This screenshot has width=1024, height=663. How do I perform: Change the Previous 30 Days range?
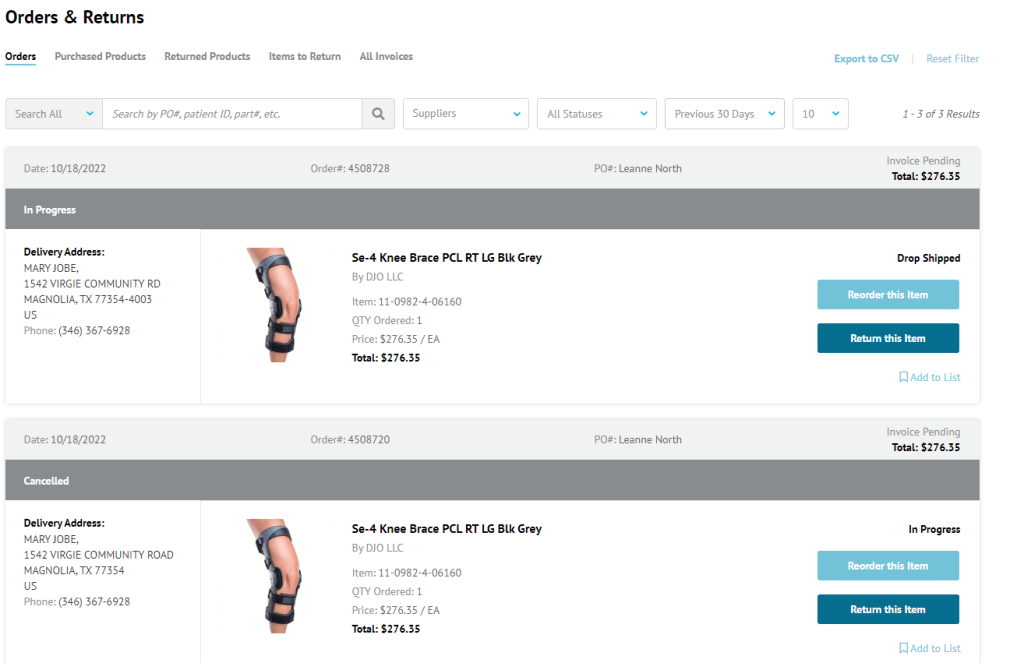(x=724, y=114)
